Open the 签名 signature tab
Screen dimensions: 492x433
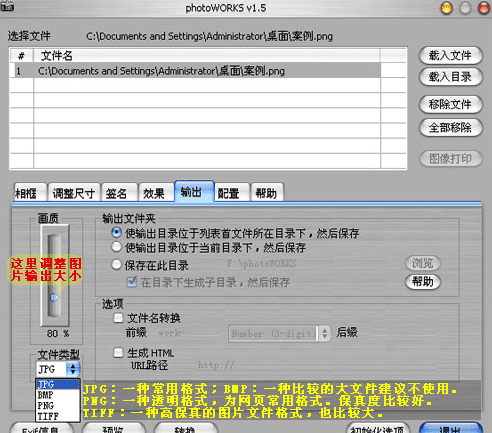tap(119, 193)
